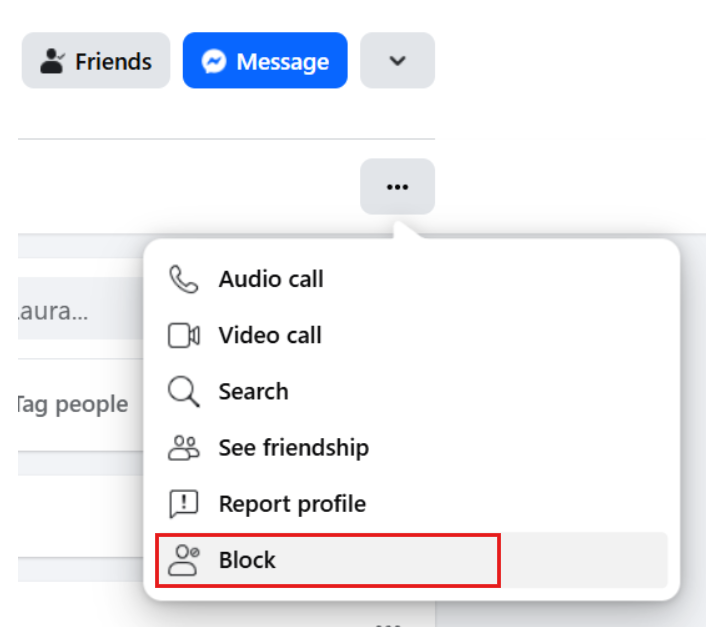
Task: Click the camera icon beside Video call
Action: pos(184,336)
